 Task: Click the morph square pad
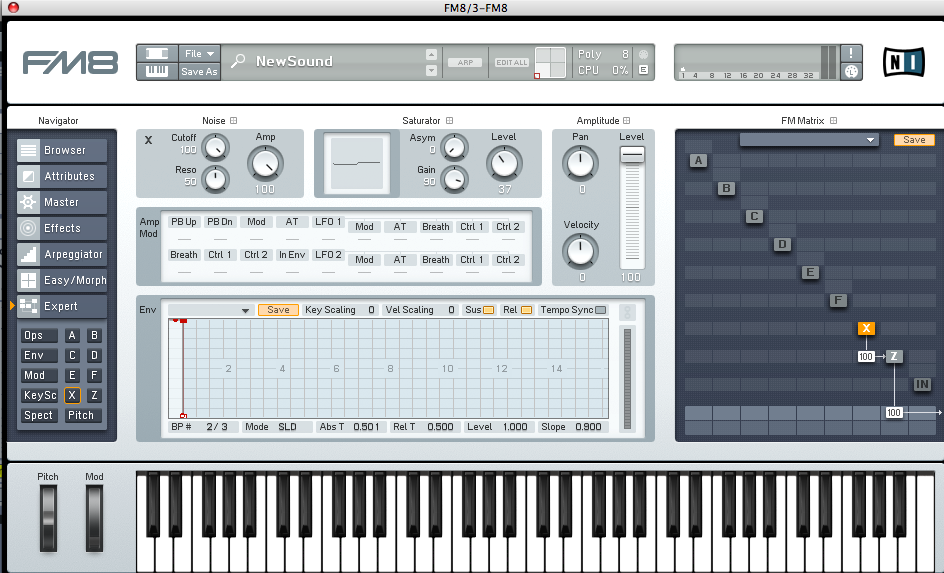550,63
